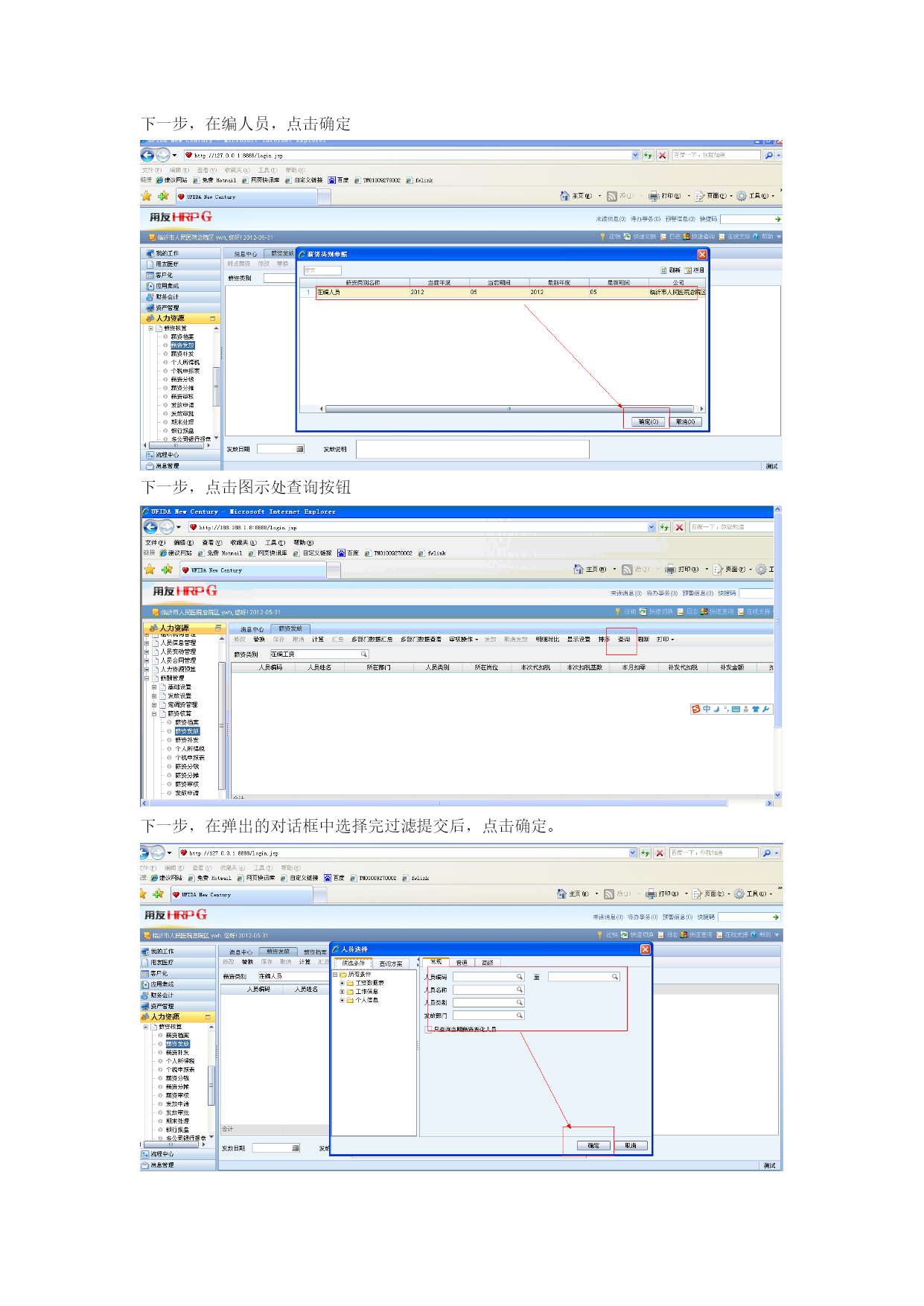Screen dimensions: 924x1306
Task: Click 百度 bookmark icon in 188.188.1.8 browser window
Action: [x=341, y=553]
